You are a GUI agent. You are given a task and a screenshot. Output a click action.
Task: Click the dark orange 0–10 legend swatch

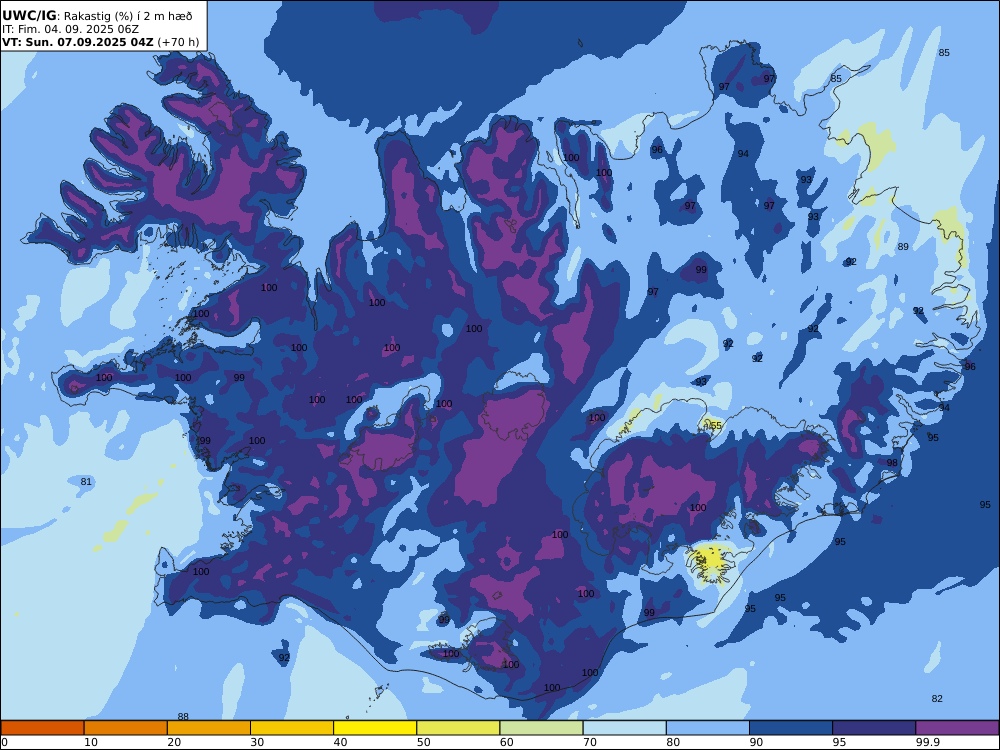[42, 728]
